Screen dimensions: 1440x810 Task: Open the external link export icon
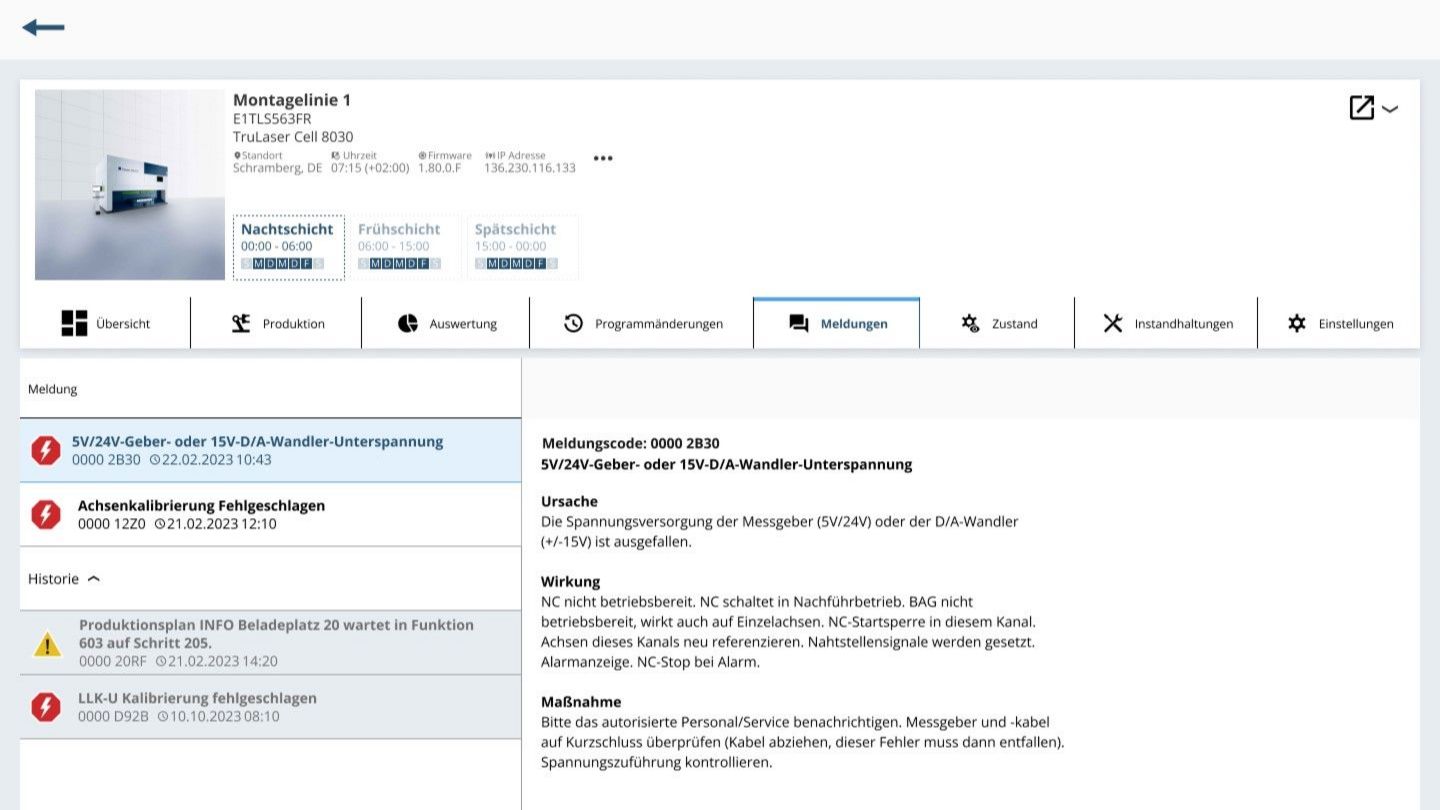click(x=1361, y=108)
